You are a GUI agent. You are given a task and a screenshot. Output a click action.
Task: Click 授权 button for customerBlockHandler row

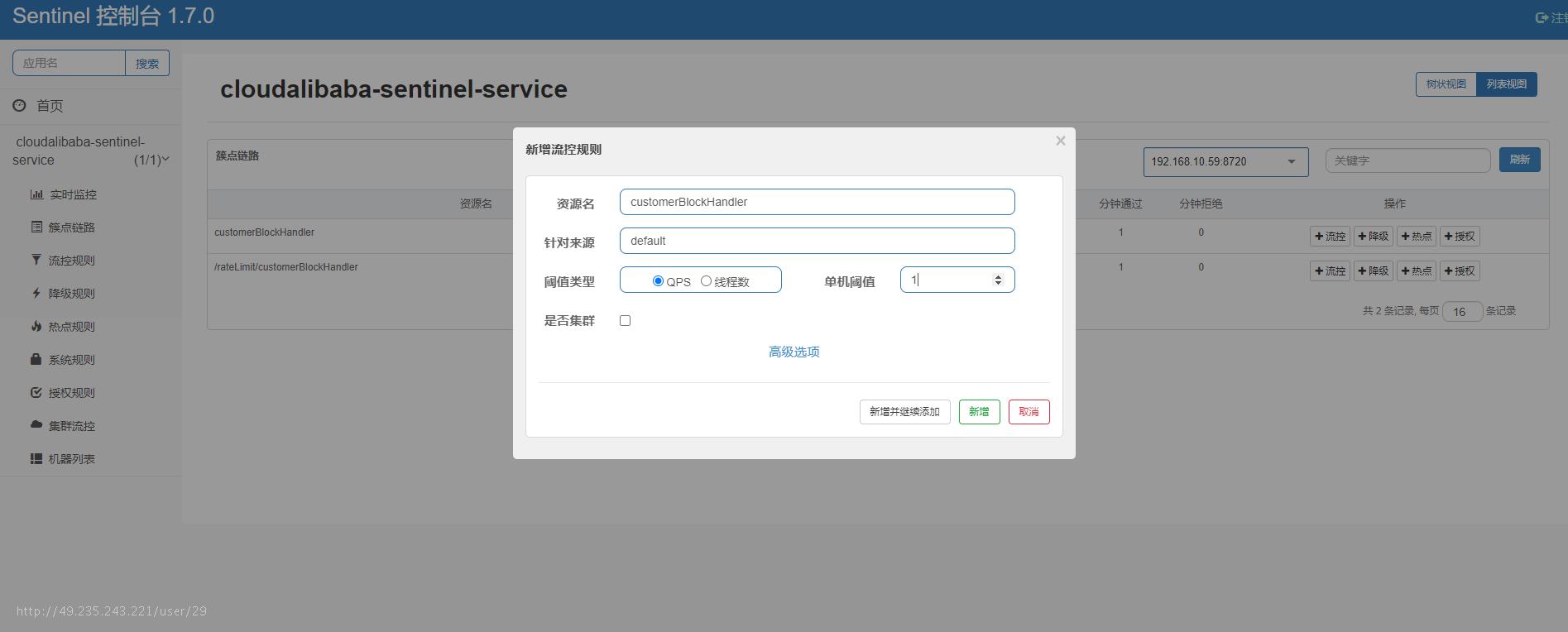1460,237
